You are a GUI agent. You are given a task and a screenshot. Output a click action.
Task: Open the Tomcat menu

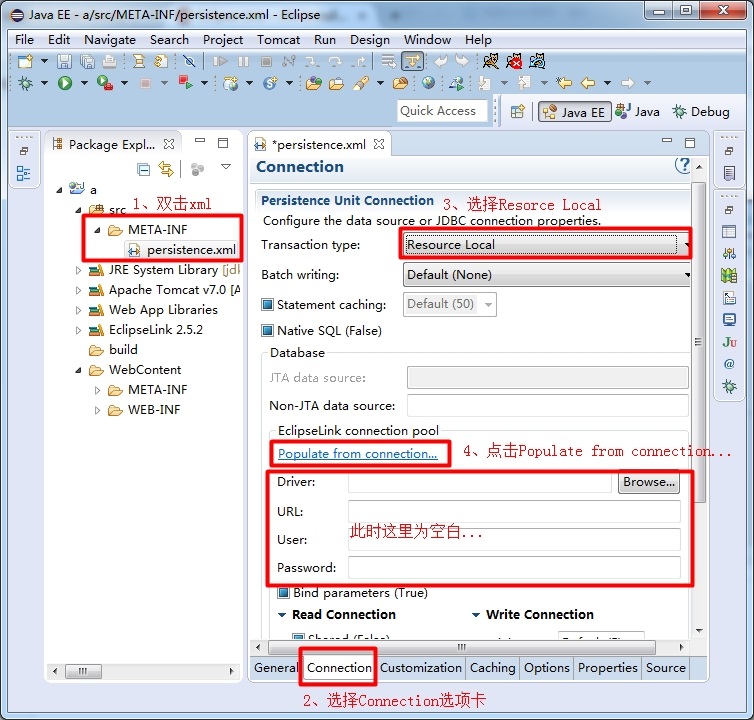click(x=278, y=39)
